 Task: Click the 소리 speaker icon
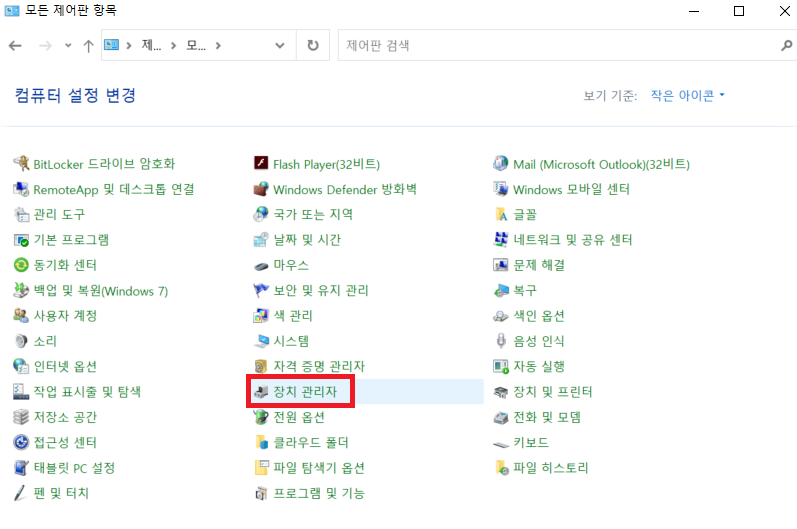point(21,341)
